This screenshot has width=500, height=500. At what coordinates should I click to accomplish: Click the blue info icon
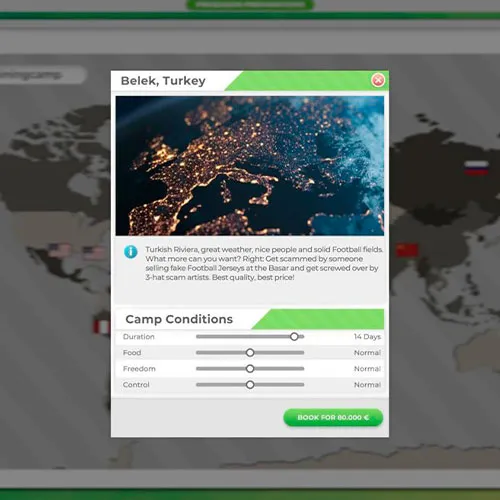click(x=131, y=252)
